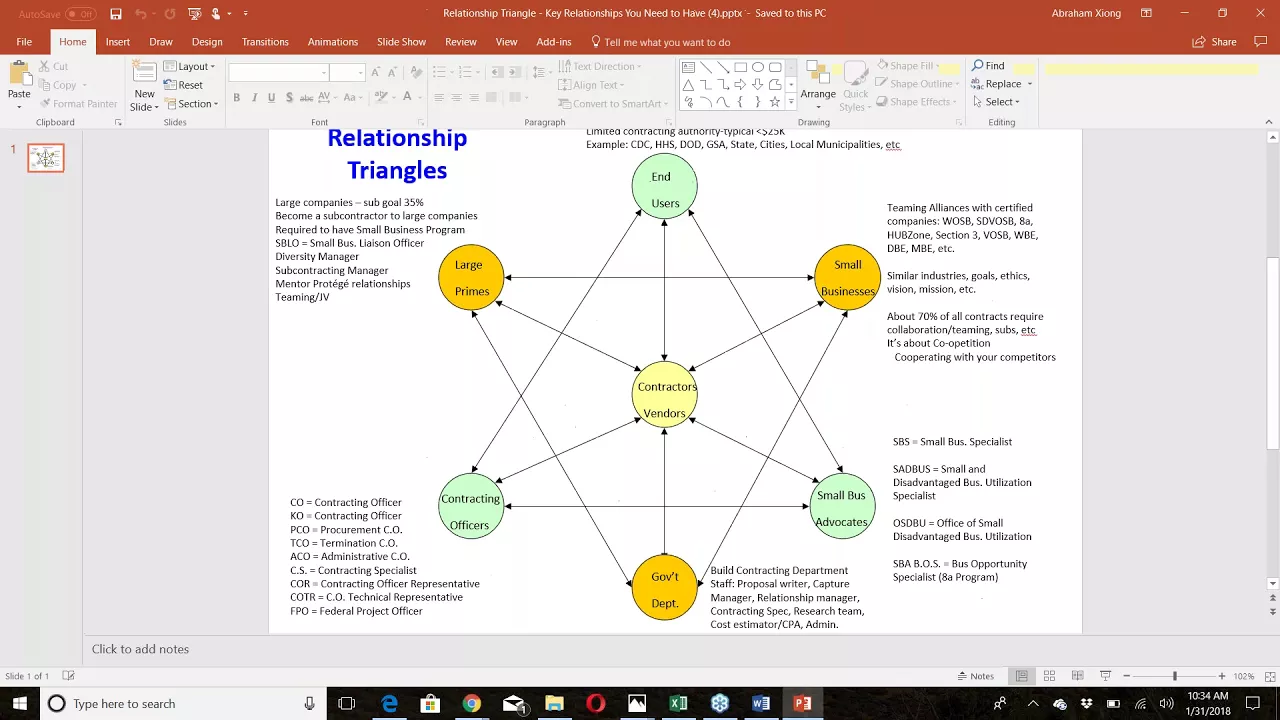Open the Section dropdown

pyautogui.click(x=191, y=104)
